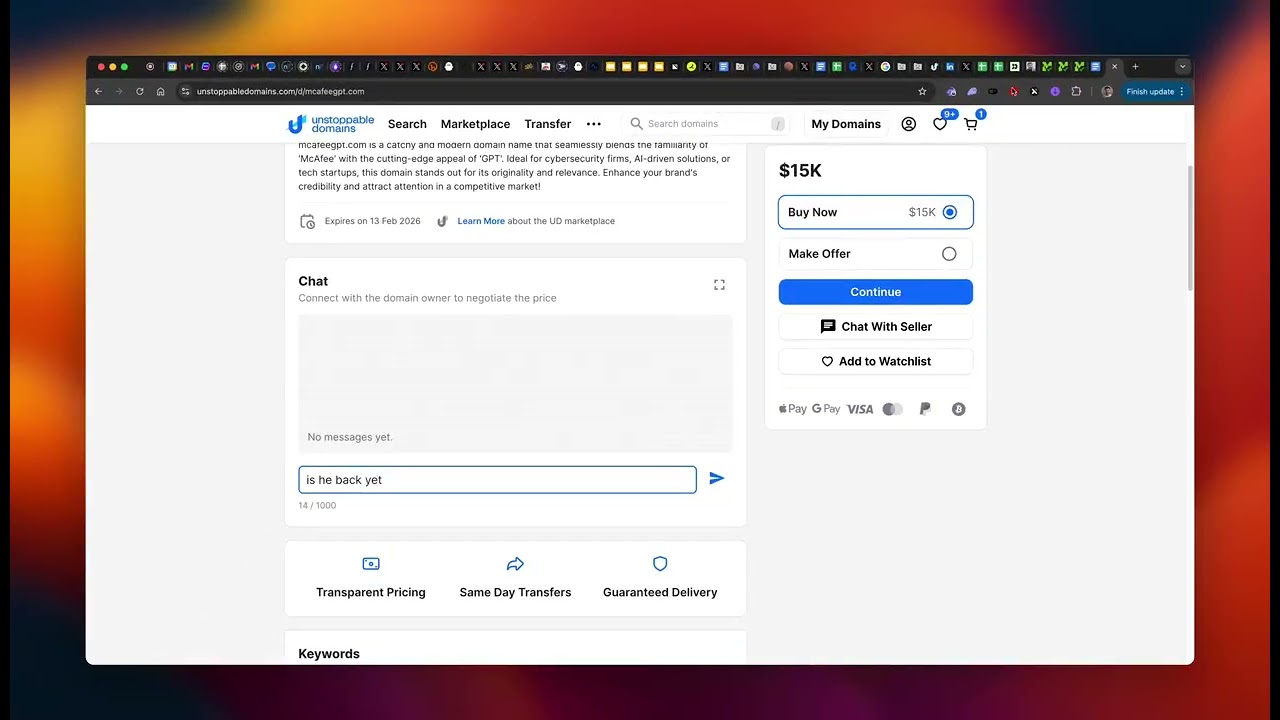
Task: Click the $15K price heading
Action: pos(800,171)
